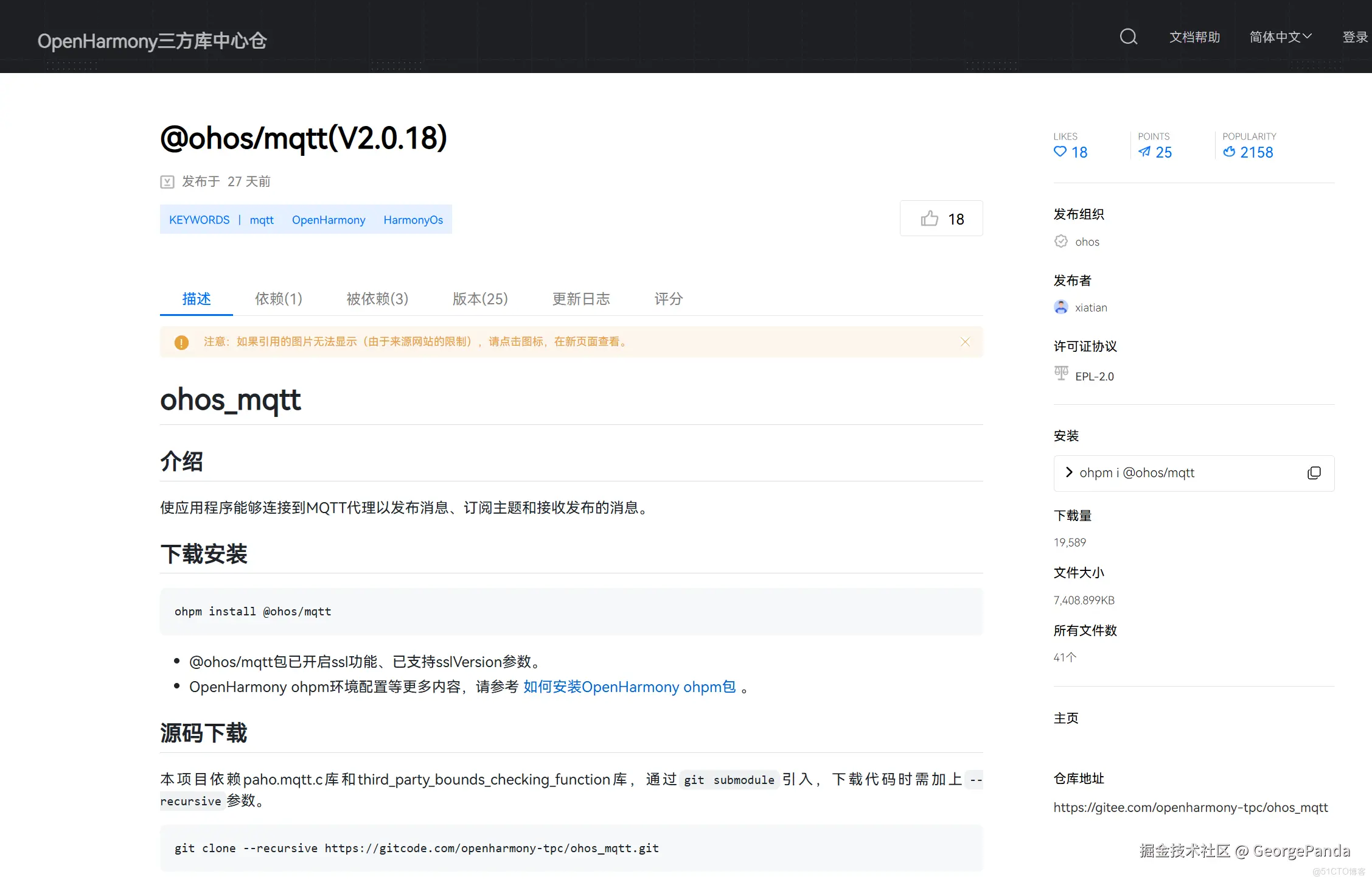Switch to the 依赖(1) tab
Viewport: 1372px width, 882px height.
pyautogui.click(x=278, y=299)
